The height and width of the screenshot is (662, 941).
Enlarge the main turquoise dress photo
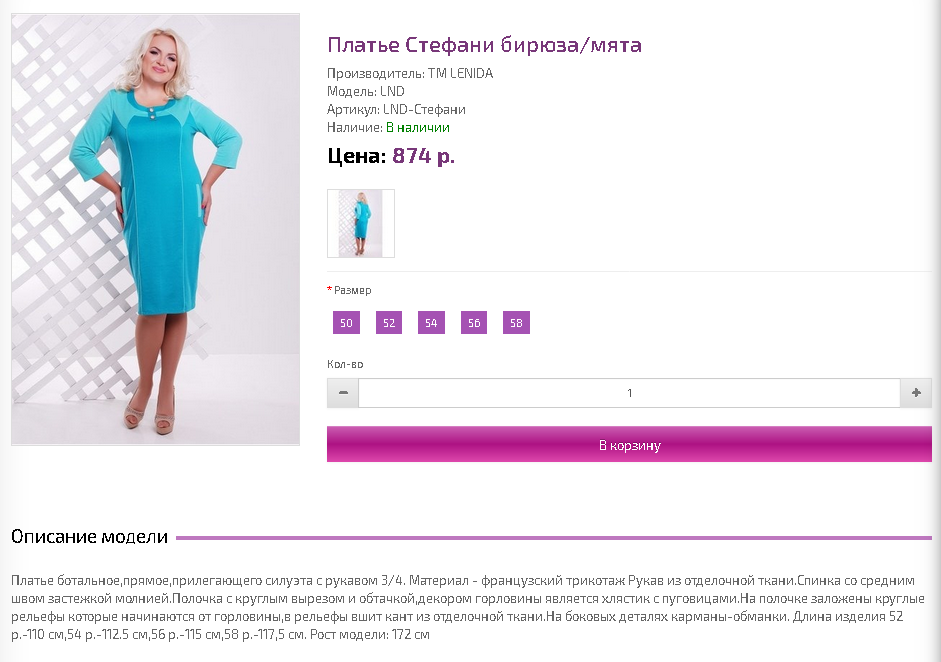pyautogui.click(x=155, y=229)
